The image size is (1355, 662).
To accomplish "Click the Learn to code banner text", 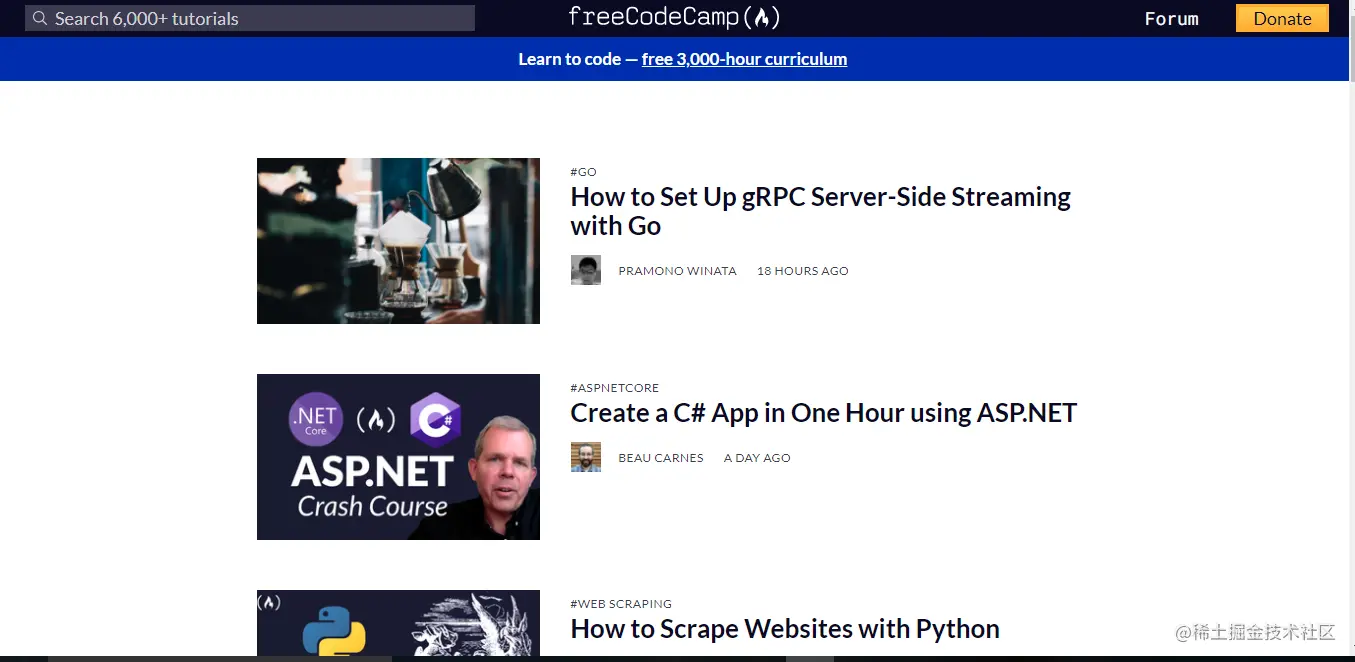I will click(578, 59).
